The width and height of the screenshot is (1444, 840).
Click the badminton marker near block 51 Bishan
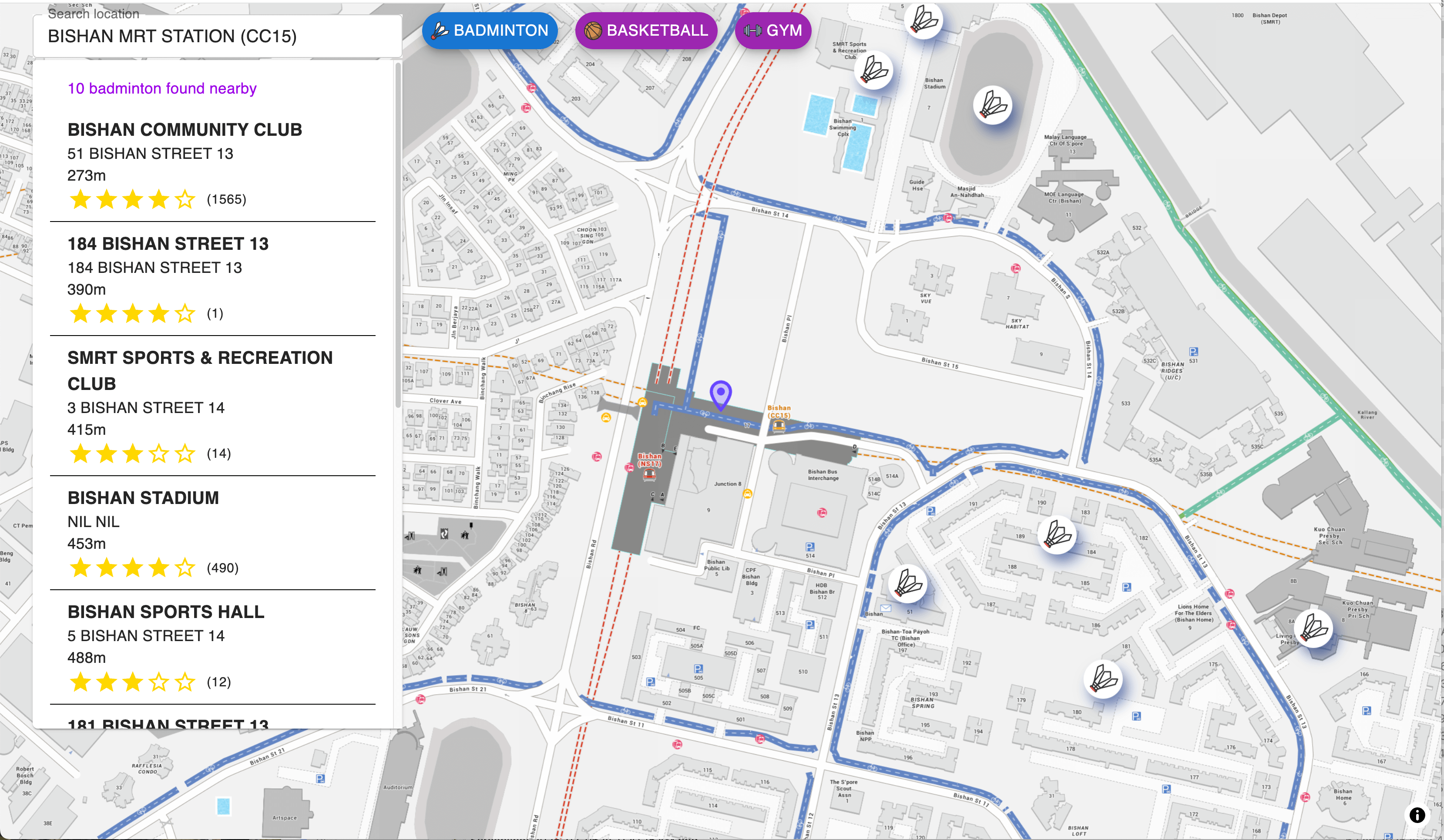click(908, 583)
